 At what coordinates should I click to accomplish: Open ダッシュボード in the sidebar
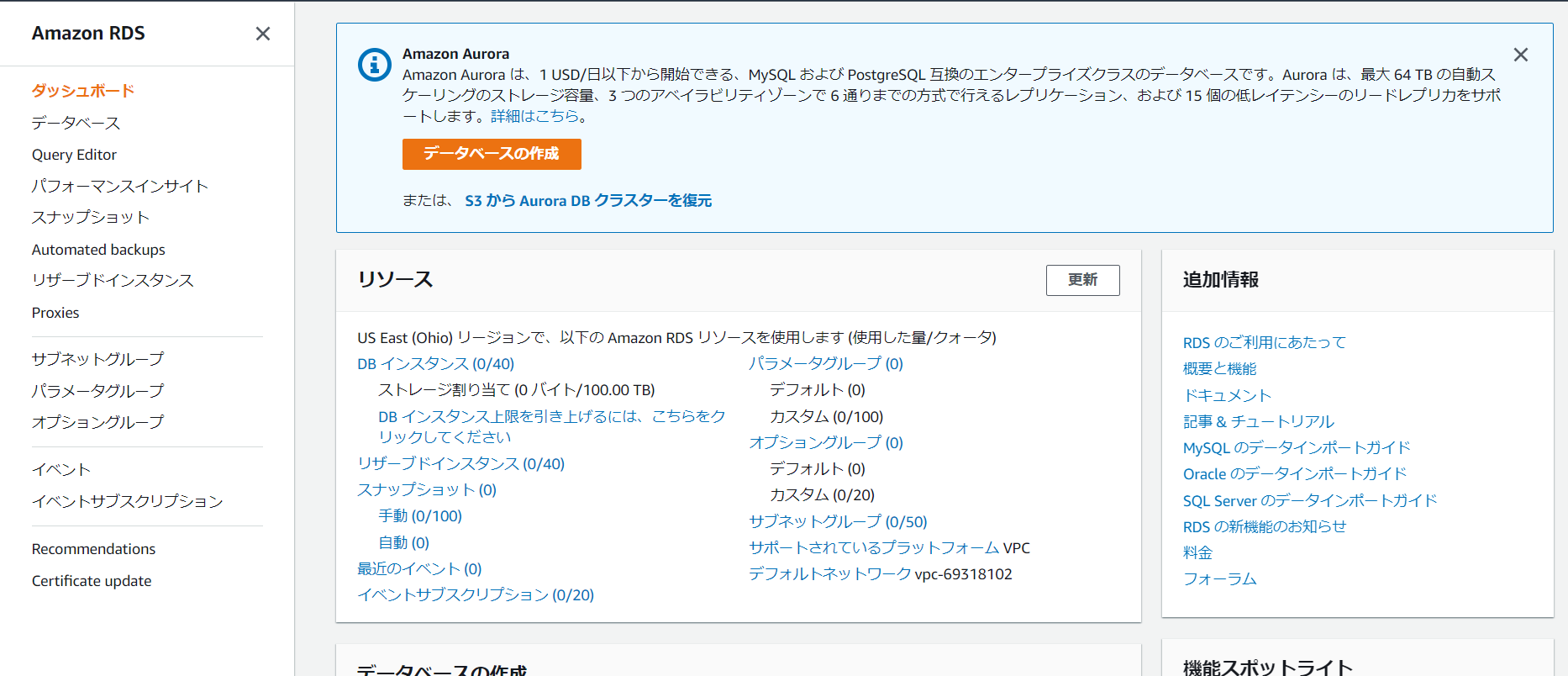[x=83, y=91]
